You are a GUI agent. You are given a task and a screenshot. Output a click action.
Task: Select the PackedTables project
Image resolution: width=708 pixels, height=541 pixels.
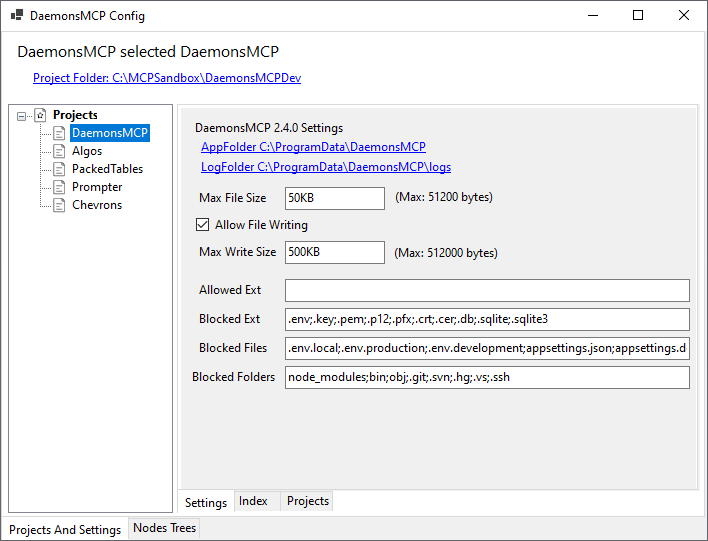(107, 169)
